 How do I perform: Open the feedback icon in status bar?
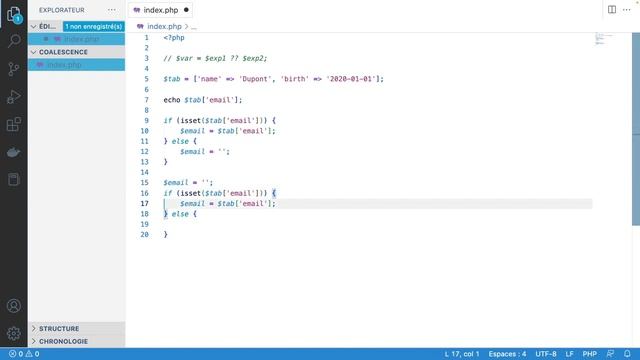[x=610, y=354]
